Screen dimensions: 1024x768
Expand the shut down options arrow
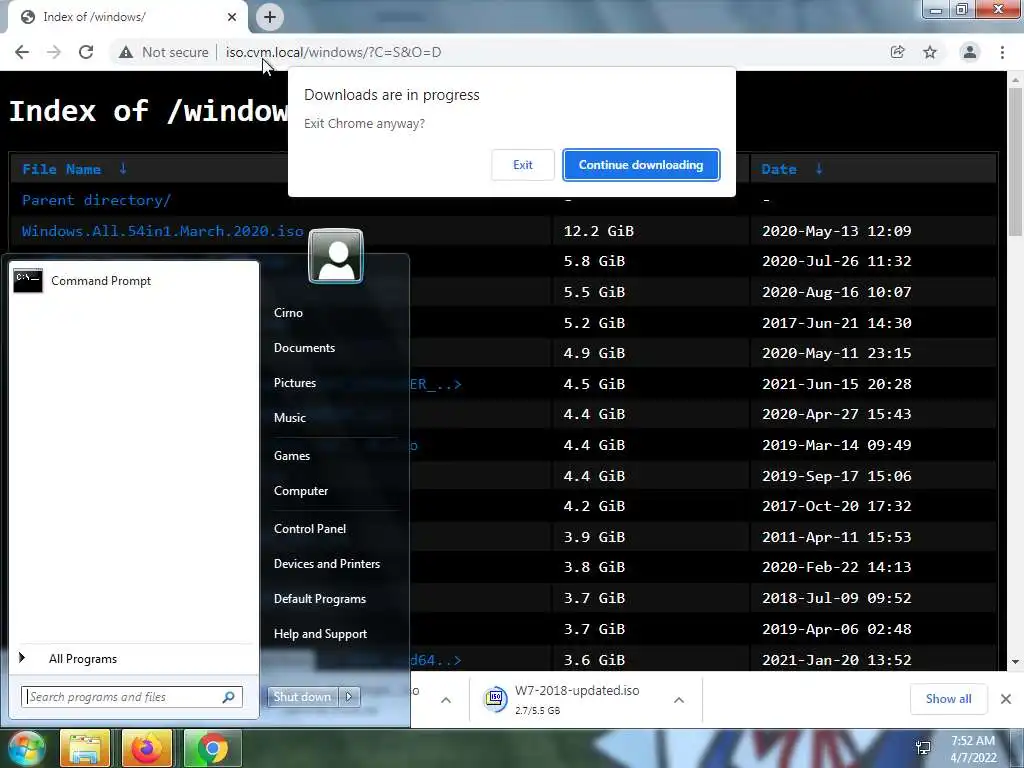[x=349, y=697]
